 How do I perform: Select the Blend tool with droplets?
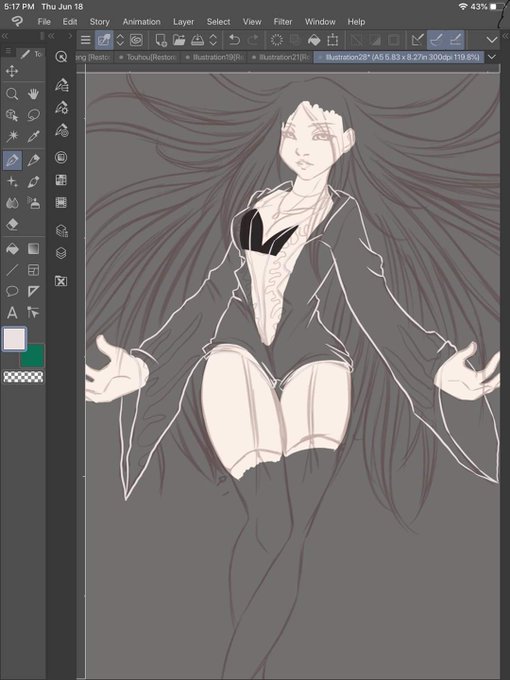tap(12, 203)
